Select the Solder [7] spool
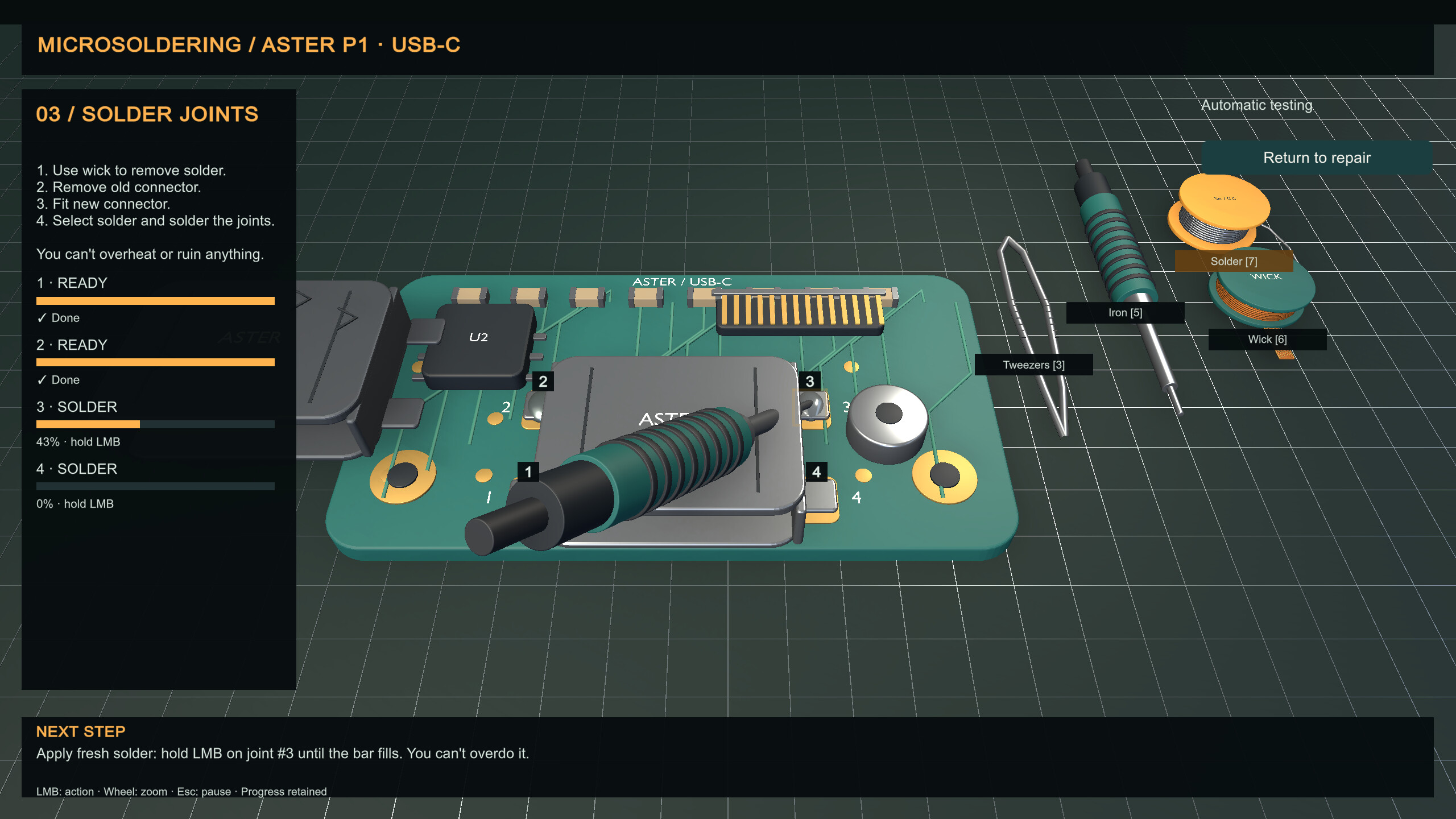Image resolution: width=1456 pixels, height=819 pixels. [x=1219, y=213]
